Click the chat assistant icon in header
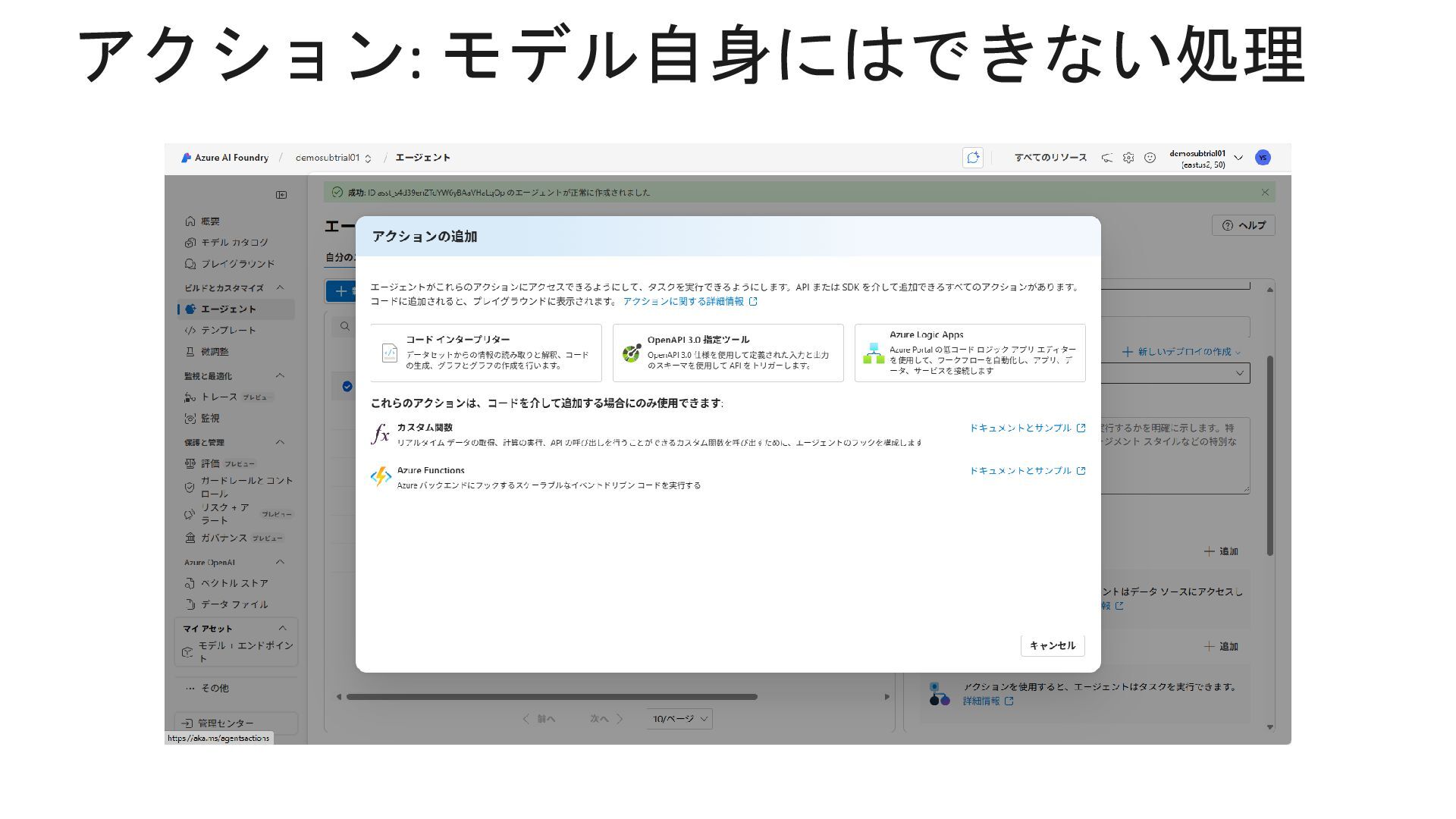 tap(973, 158)
